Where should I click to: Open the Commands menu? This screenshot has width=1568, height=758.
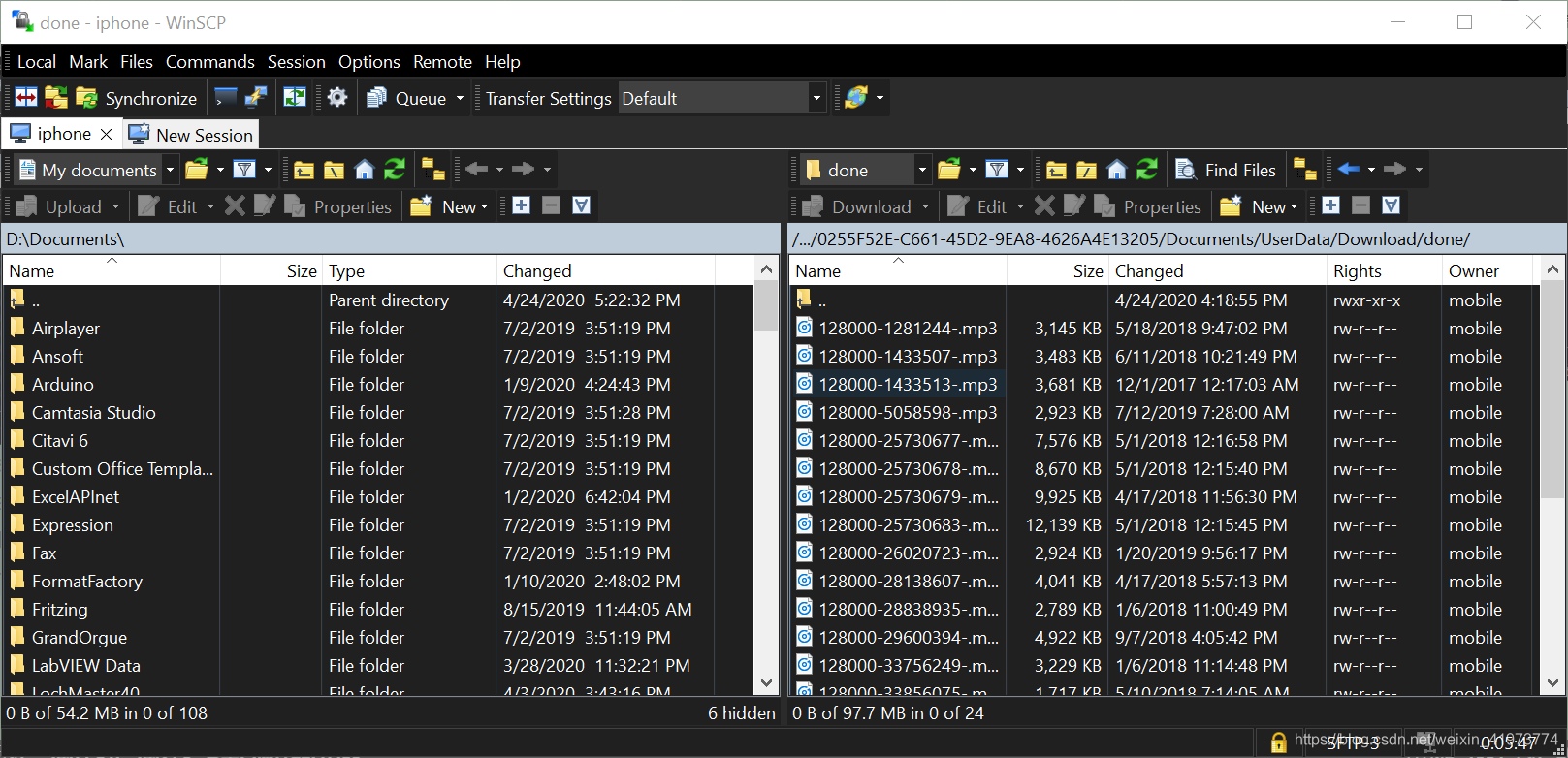[x=210, y=61]
